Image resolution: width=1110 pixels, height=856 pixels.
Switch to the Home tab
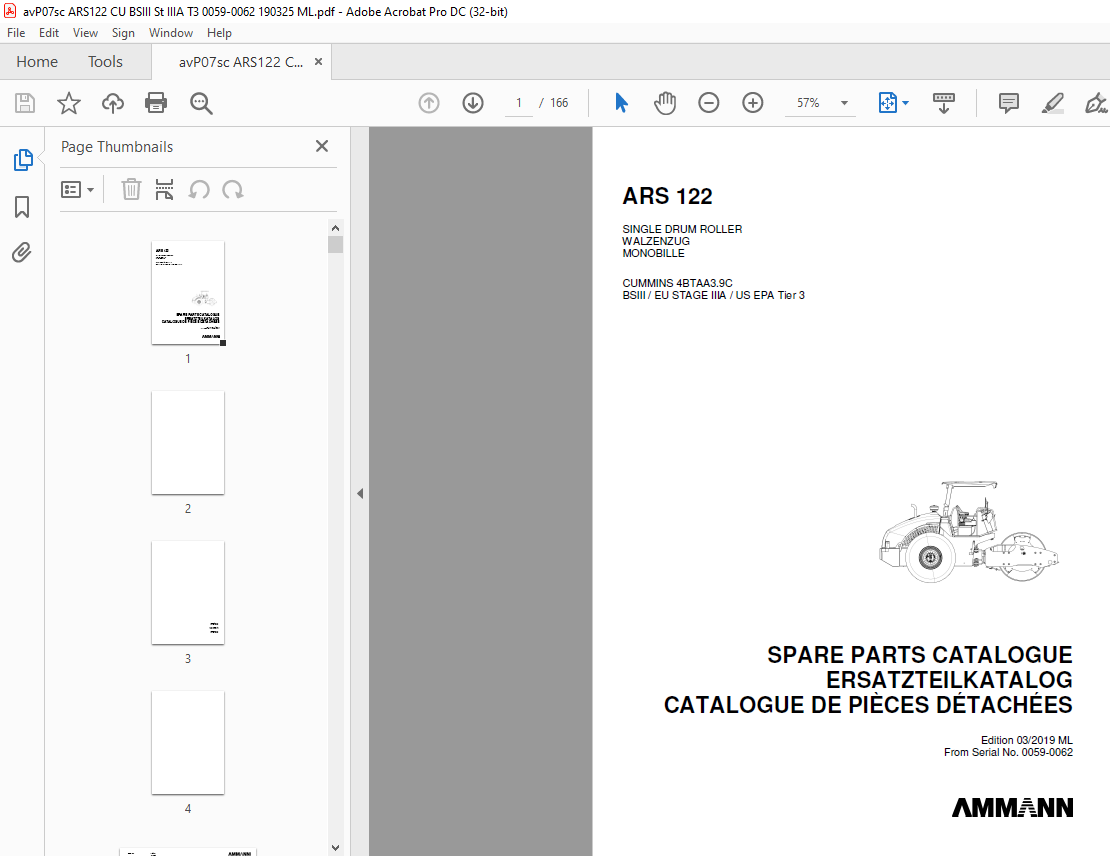coord(37,62)
